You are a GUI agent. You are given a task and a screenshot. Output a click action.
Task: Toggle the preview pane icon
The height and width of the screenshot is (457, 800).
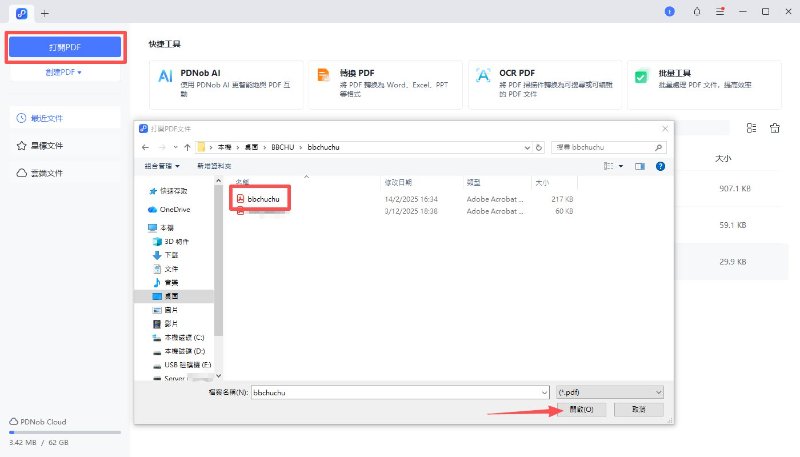pos(640,166)
